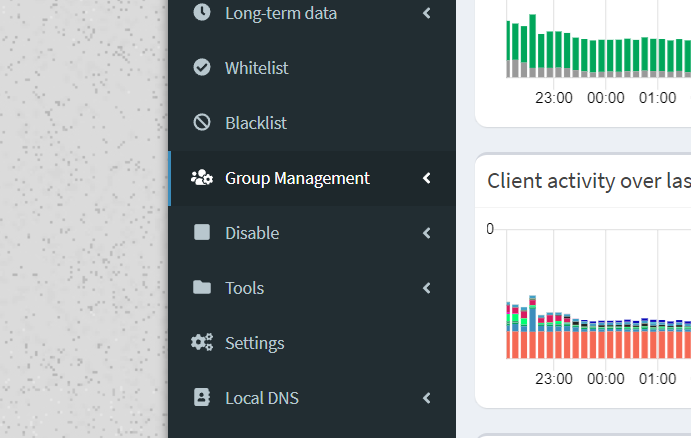This screenshot has height=438, width=691.
Task: Expand the Disable submenu chevron
Action: click(427, 233)
